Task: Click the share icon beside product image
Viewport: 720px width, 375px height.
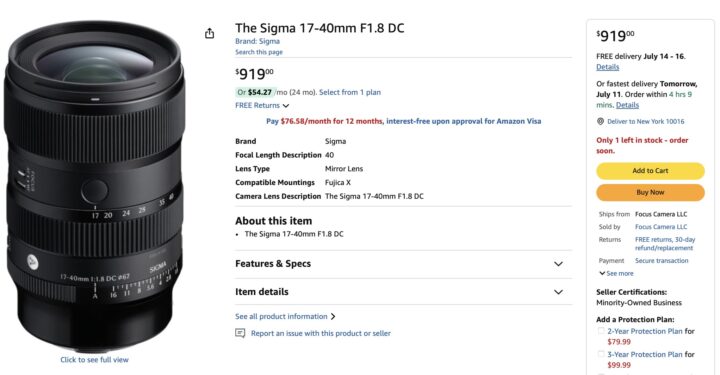Action: click(209, 33)
